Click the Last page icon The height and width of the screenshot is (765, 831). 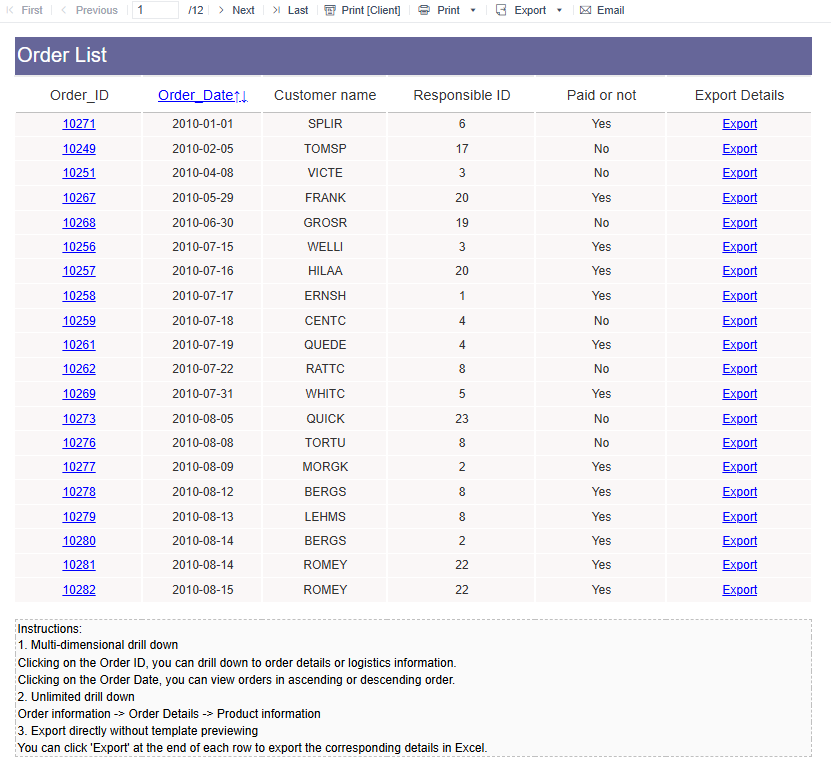[x=276, y=10]
